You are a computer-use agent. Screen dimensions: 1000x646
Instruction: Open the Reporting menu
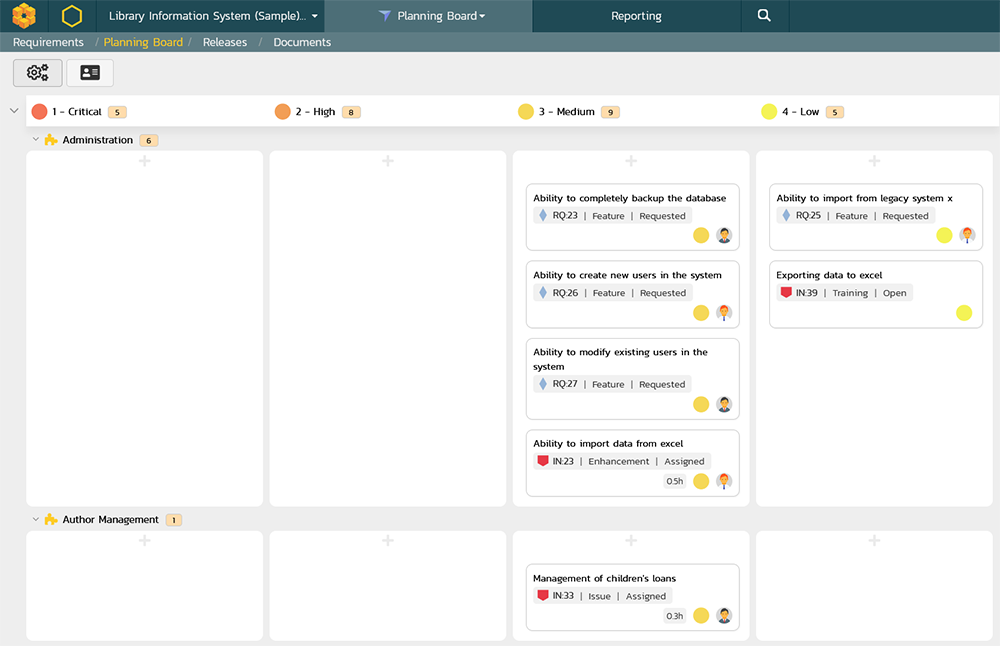pos(636,16)
